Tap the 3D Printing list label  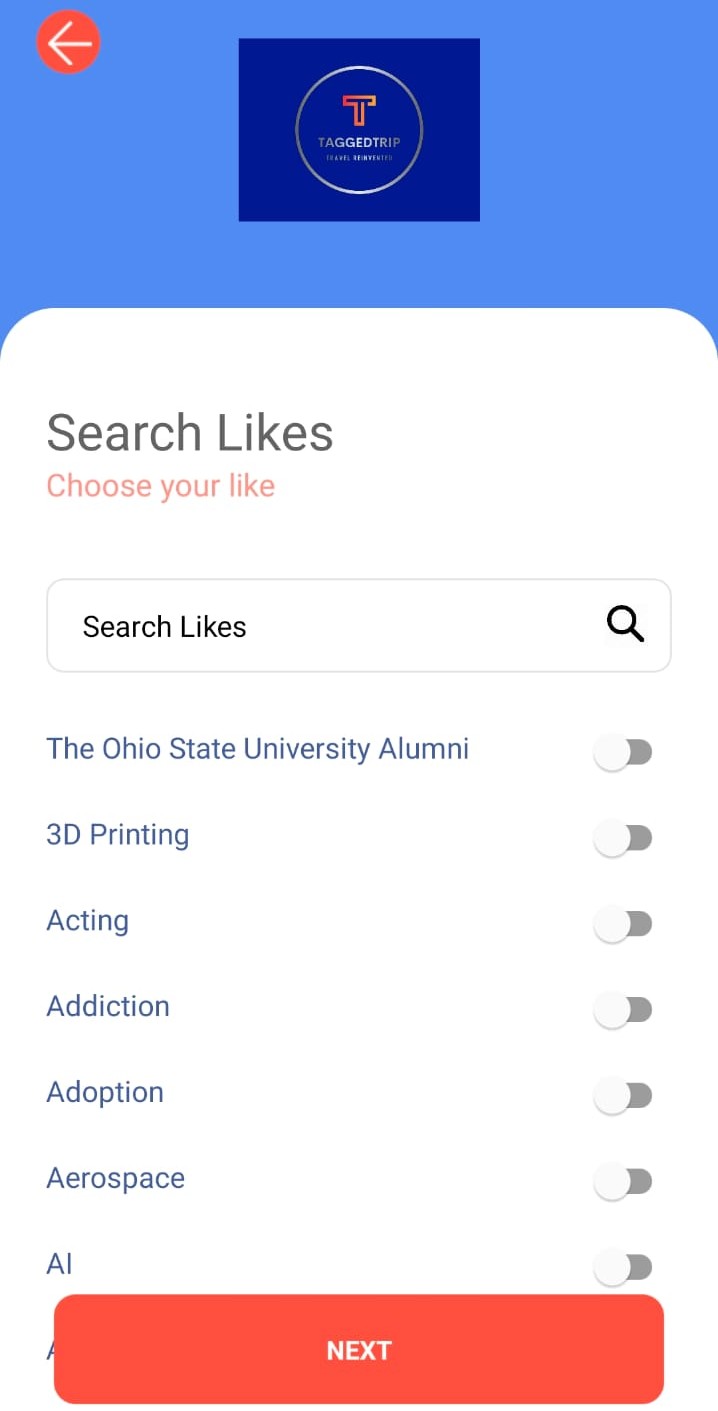pos(118,834)
